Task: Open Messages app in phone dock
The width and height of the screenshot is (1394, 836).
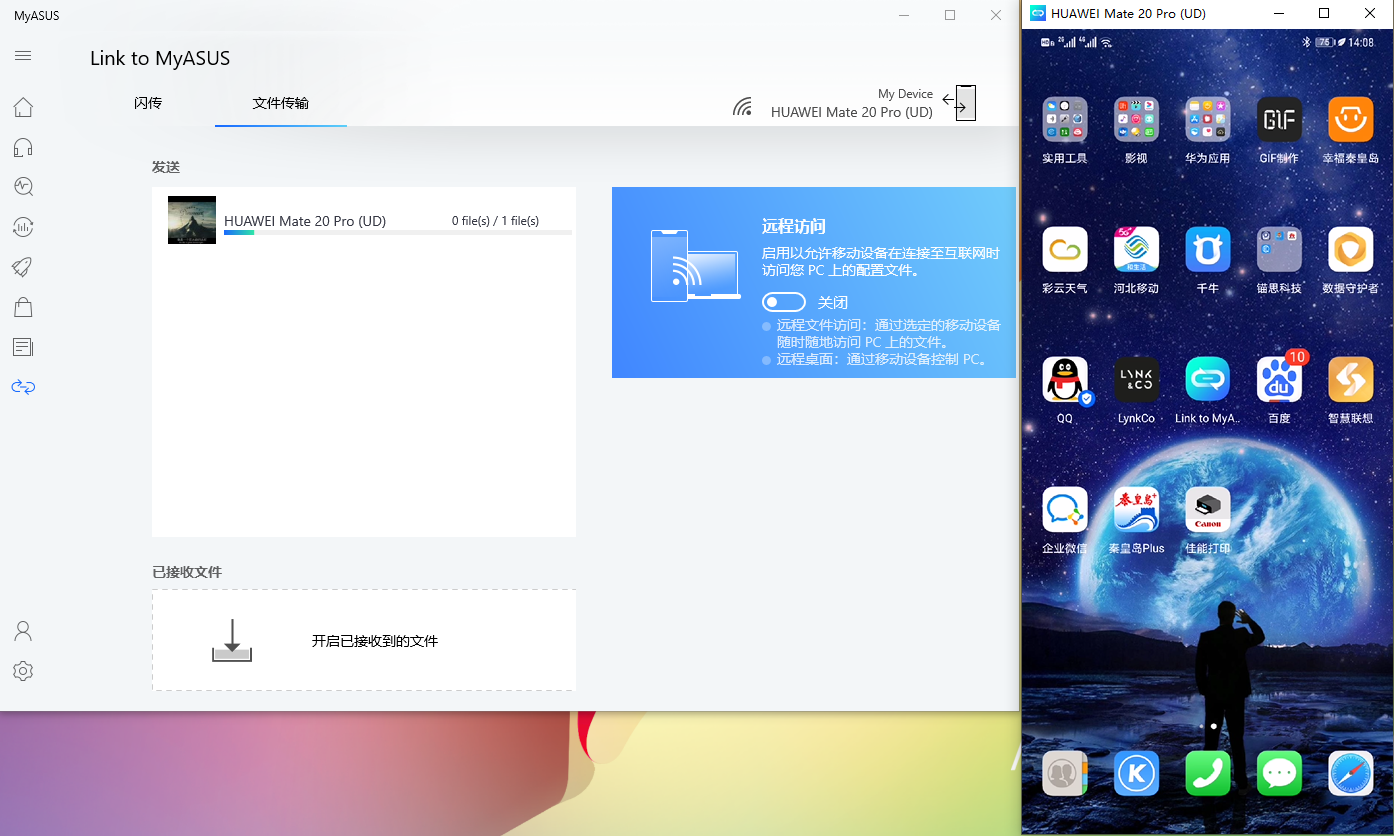Action: click(x=1279, y=773)
